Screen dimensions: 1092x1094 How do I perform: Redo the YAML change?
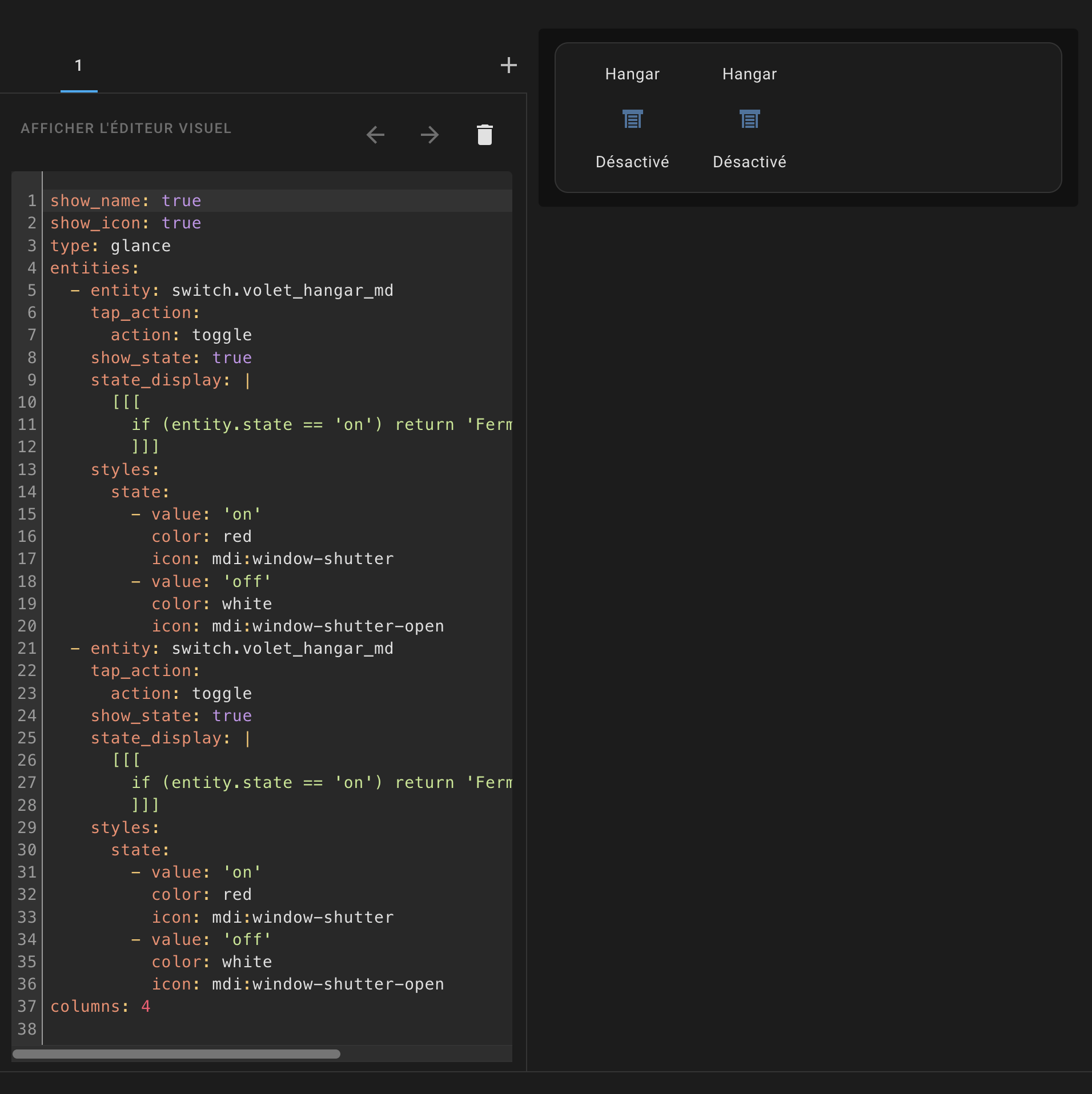(x=429, y=135)
